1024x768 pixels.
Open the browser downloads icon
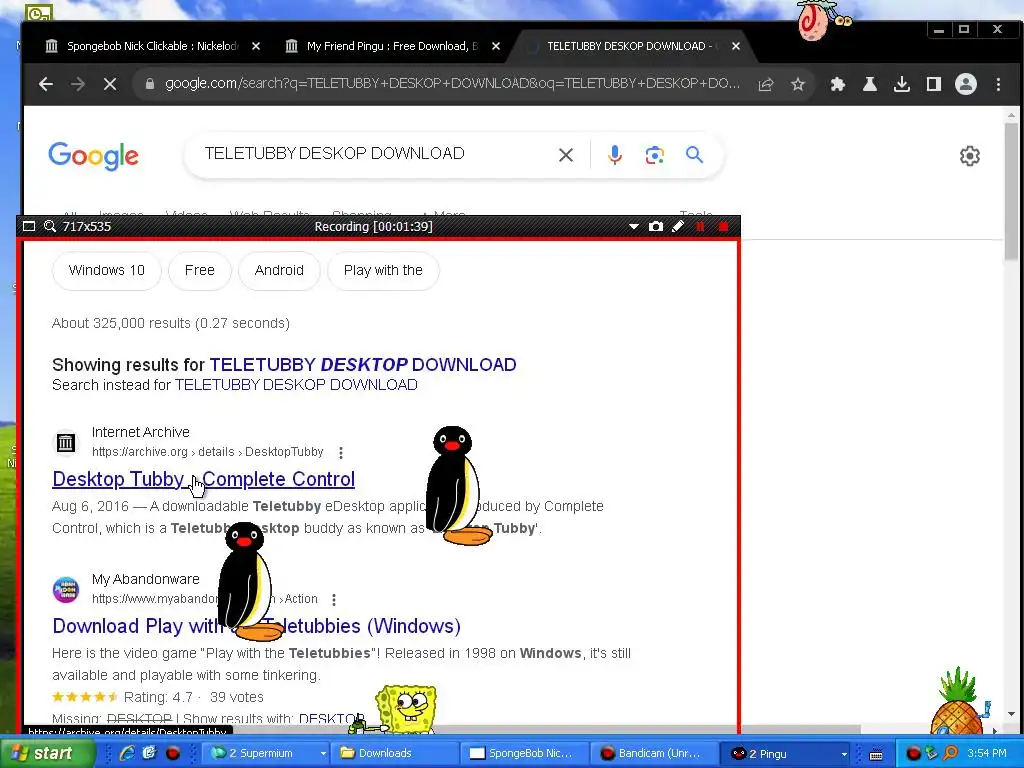(x=902, y=84)
